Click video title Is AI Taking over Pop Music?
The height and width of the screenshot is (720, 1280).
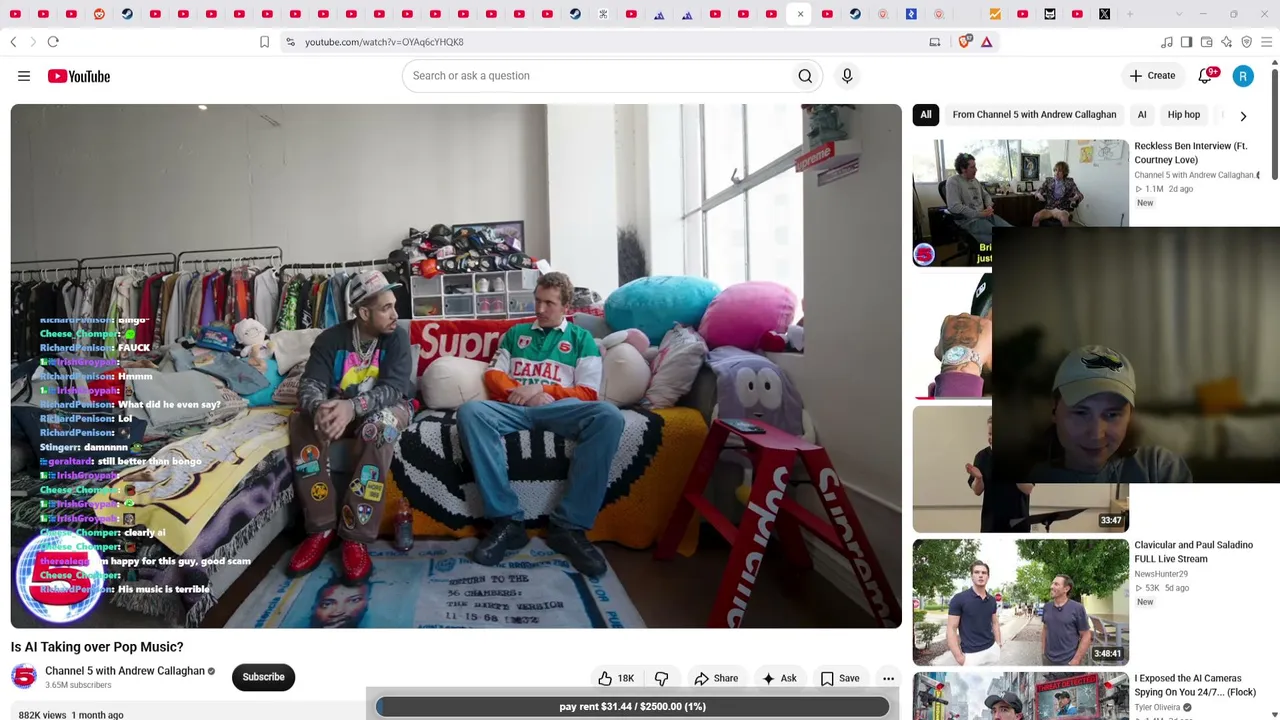[97, 647]
